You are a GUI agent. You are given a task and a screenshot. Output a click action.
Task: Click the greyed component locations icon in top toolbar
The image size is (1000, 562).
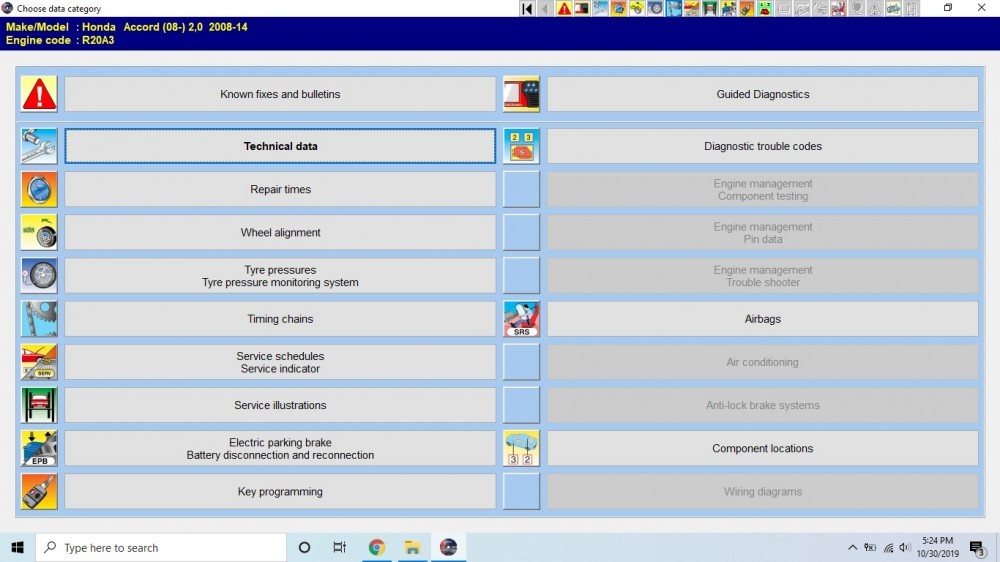[x=895, y=8]
